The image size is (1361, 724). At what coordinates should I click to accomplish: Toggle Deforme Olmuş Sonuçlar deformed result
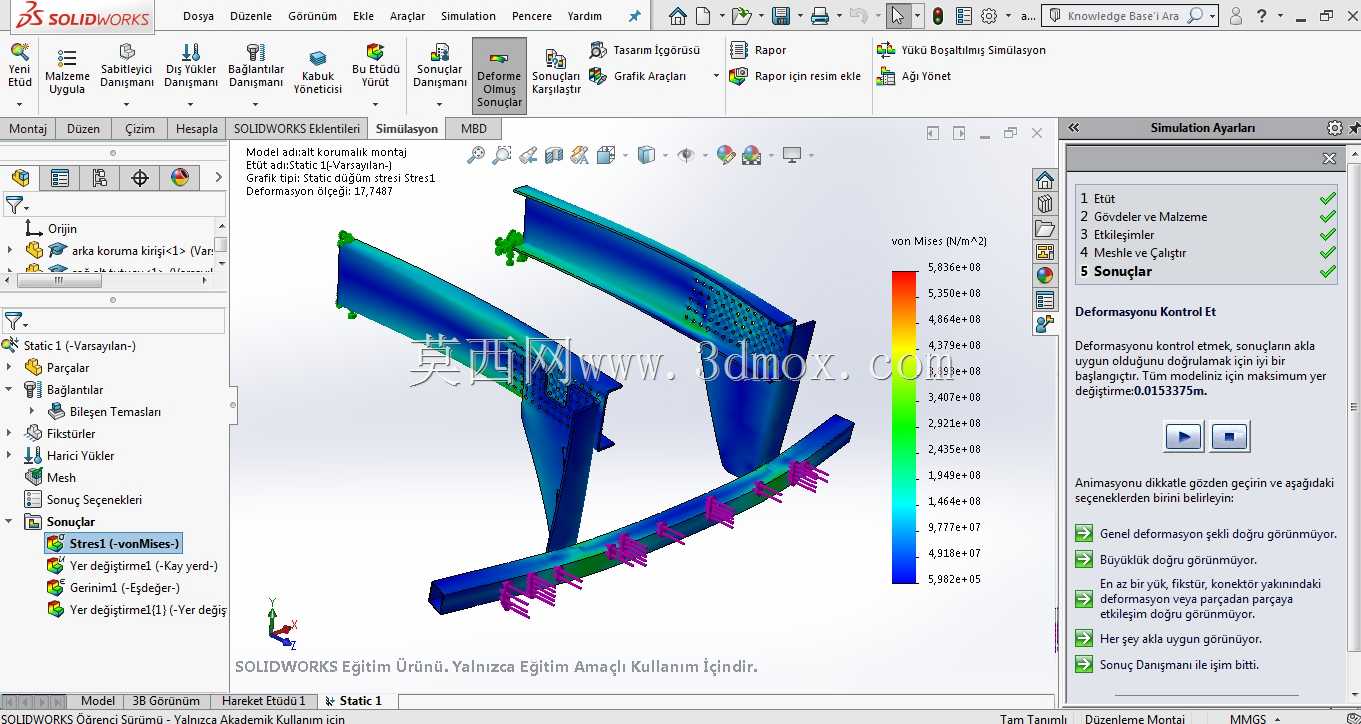coord(499,76)
